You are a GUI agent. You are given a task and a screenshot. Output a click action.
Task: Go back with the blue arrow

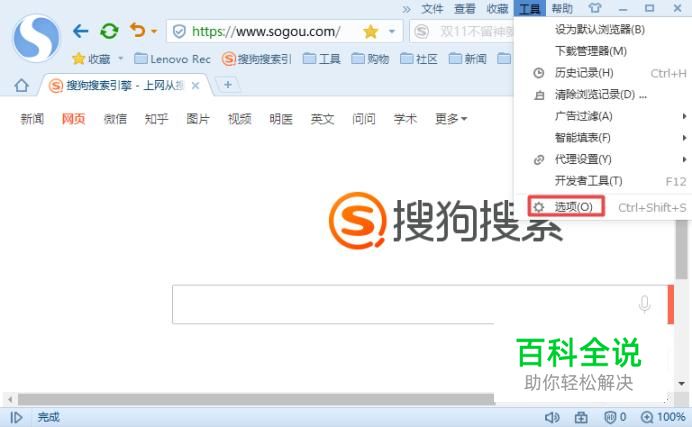(80, 31)
